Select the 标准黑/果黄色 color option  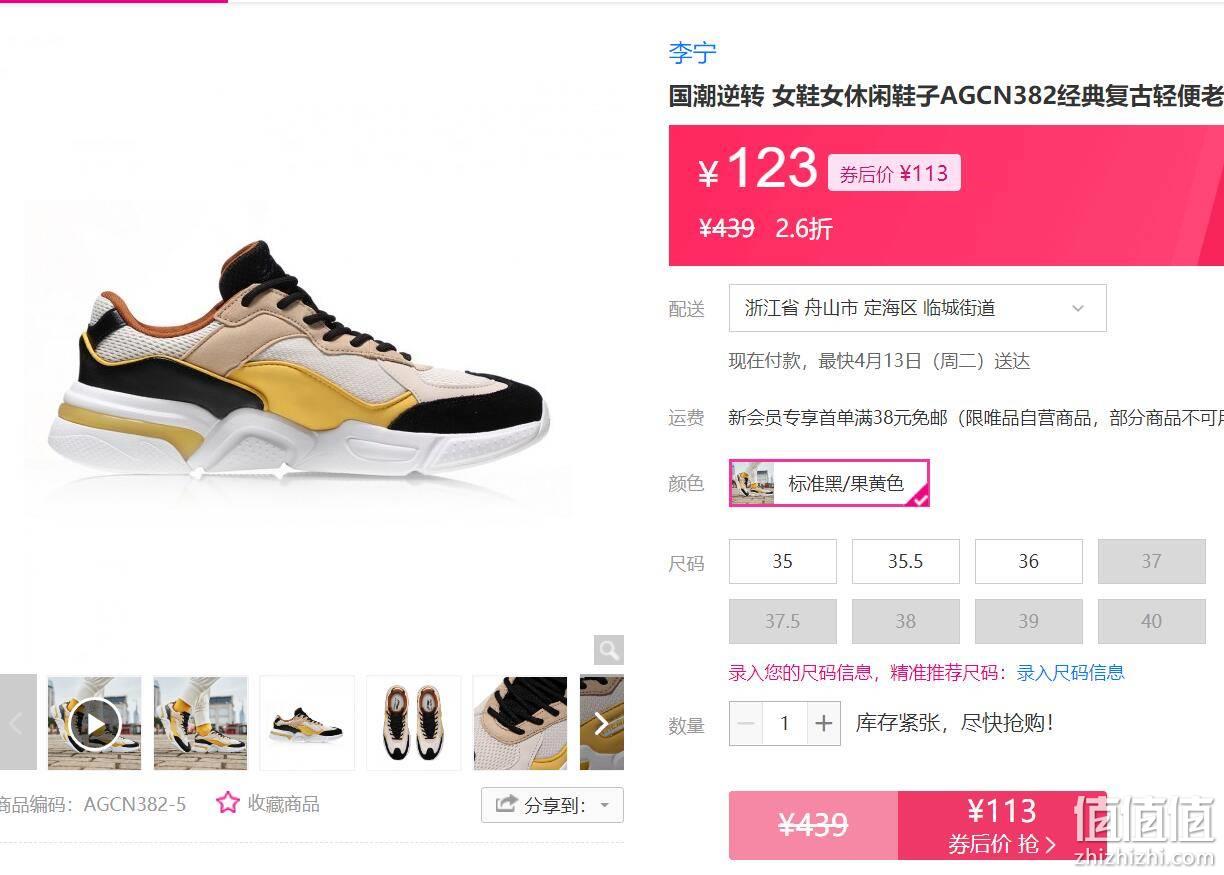coord(829,483)
